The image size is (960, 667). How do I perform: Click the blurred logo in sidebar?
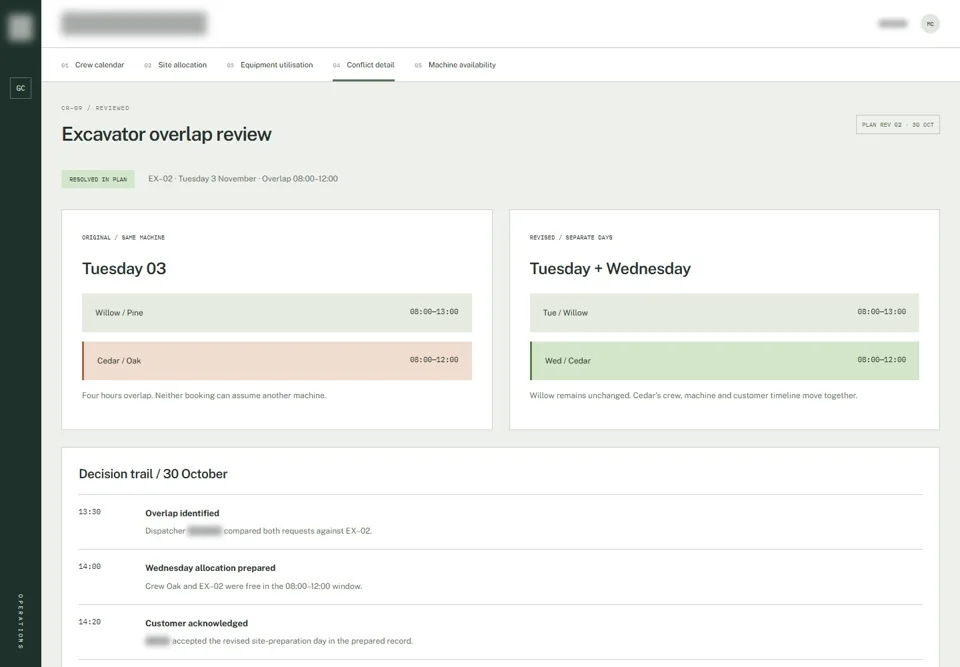click(x=21, y=27)
